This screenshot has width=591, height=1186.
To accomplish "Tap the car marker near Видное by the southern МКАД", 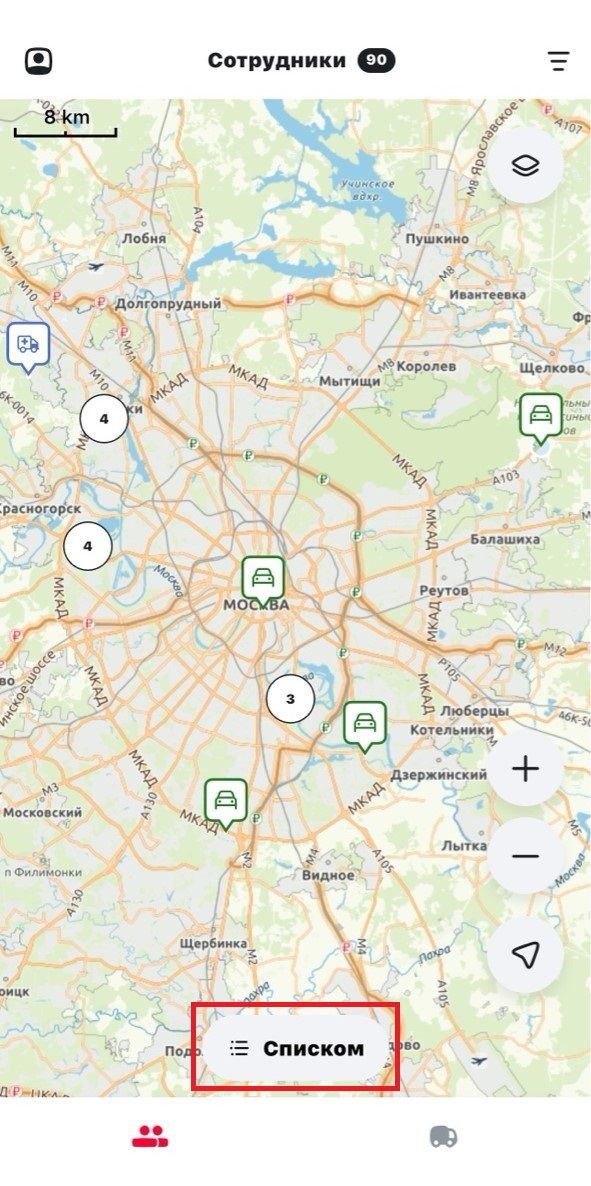I will [x=226, y=804].
